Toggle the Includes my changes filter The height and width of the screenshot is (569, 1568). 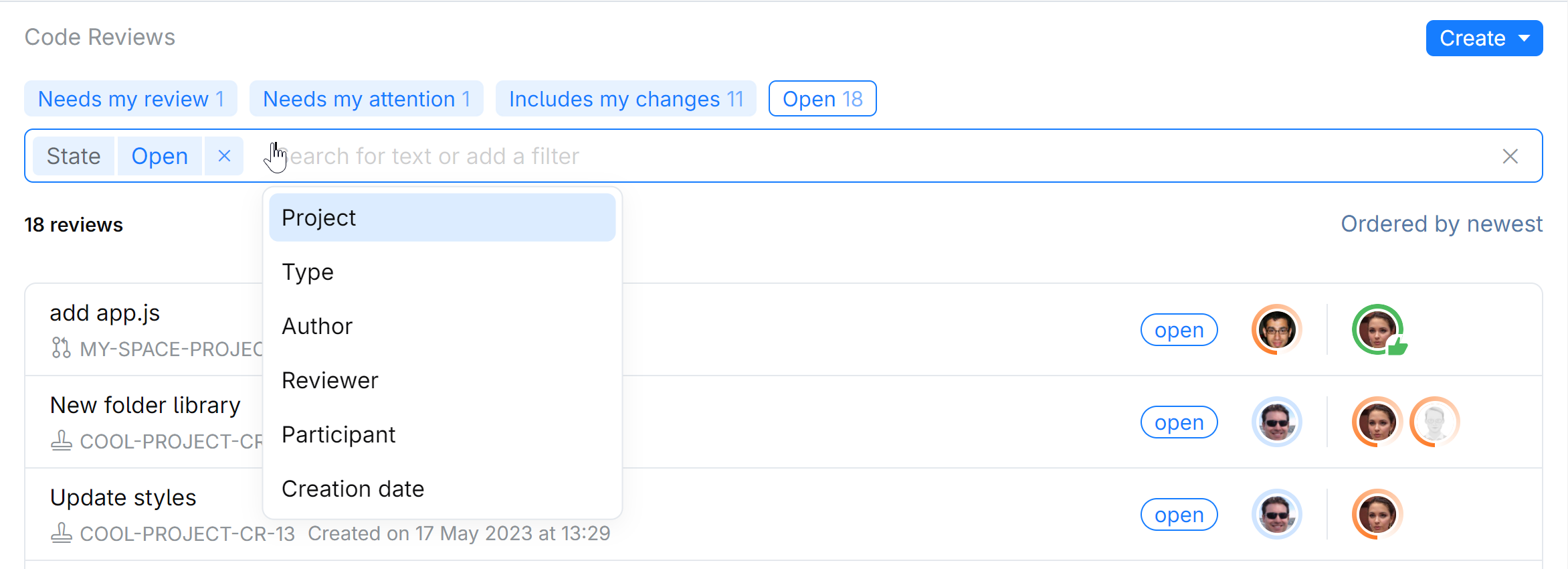pos(625,98)
